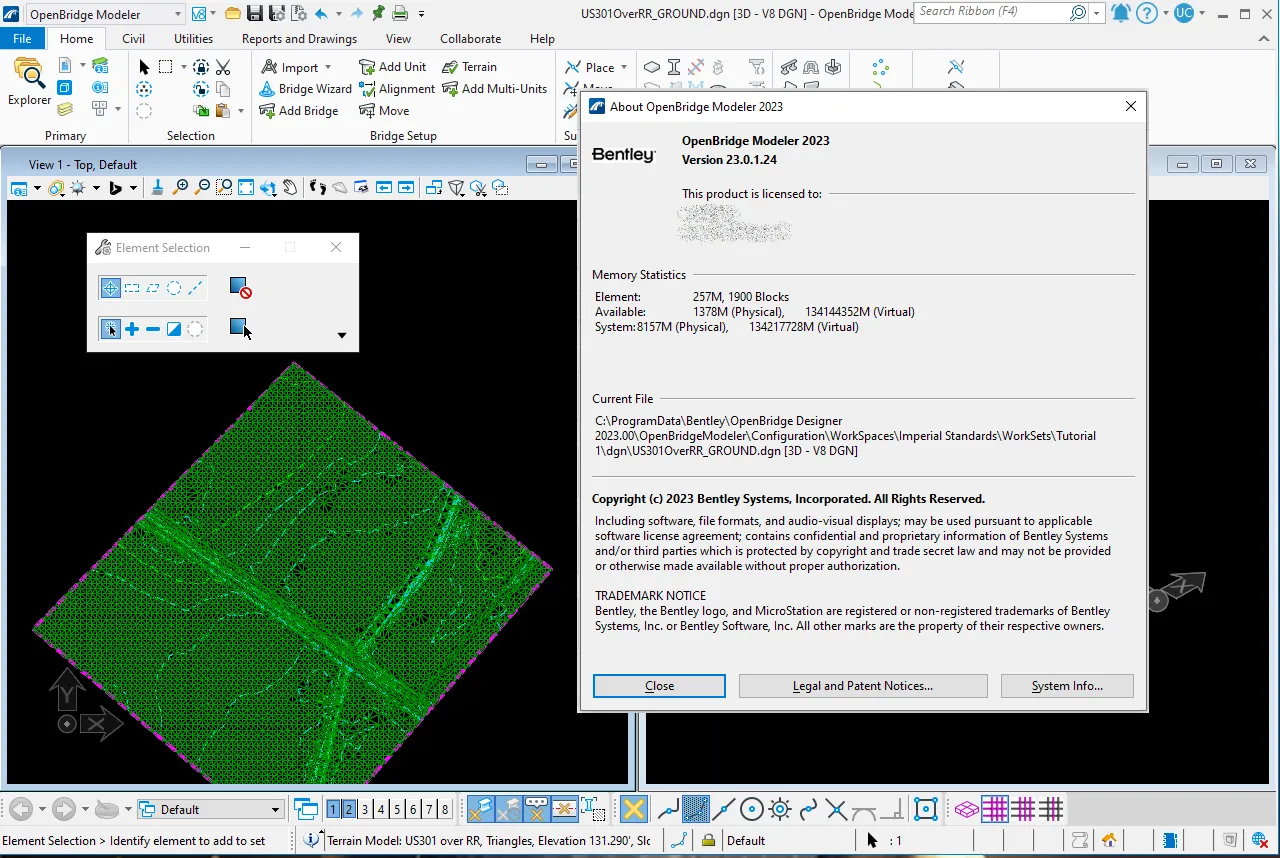
Task: Select the Walk footprints tool
Action: [x=318, y=187]
